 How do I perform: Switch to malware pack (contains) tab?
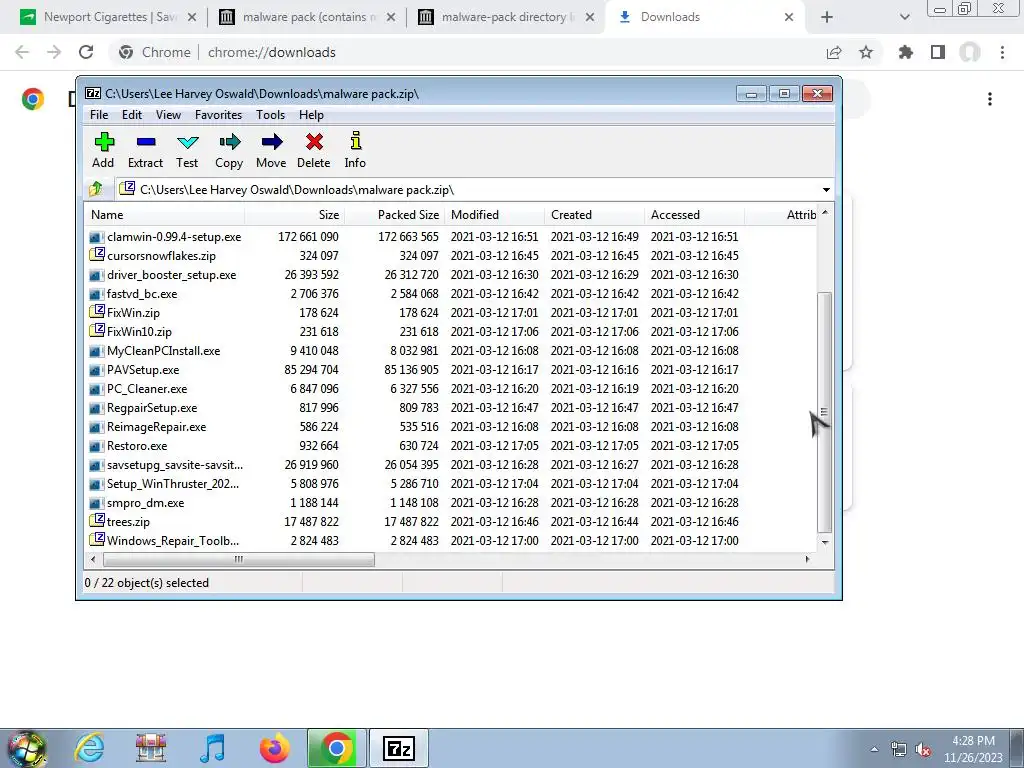307,17
